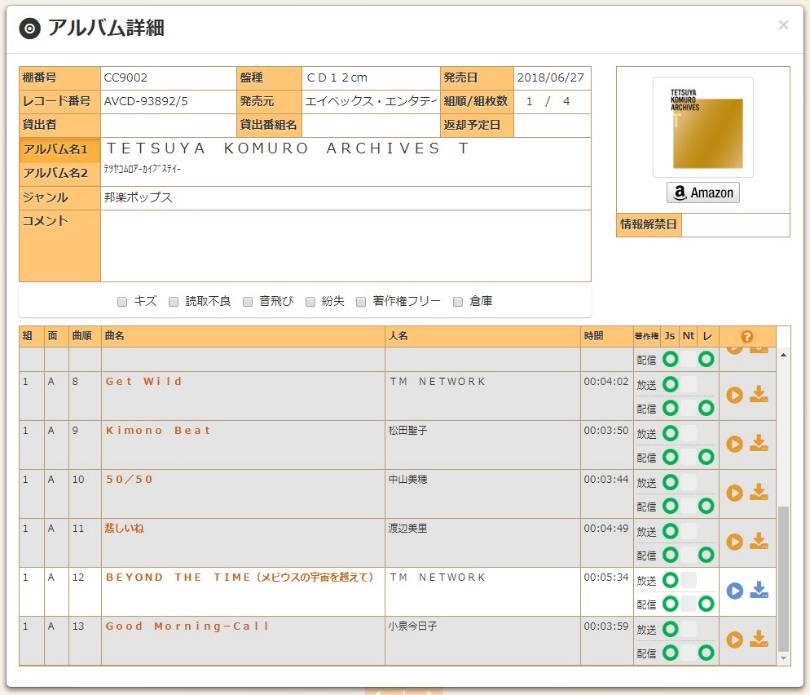The image size is (810, 695).
Task: Click the 50/50 song title
Action: [x=129, y=480]
